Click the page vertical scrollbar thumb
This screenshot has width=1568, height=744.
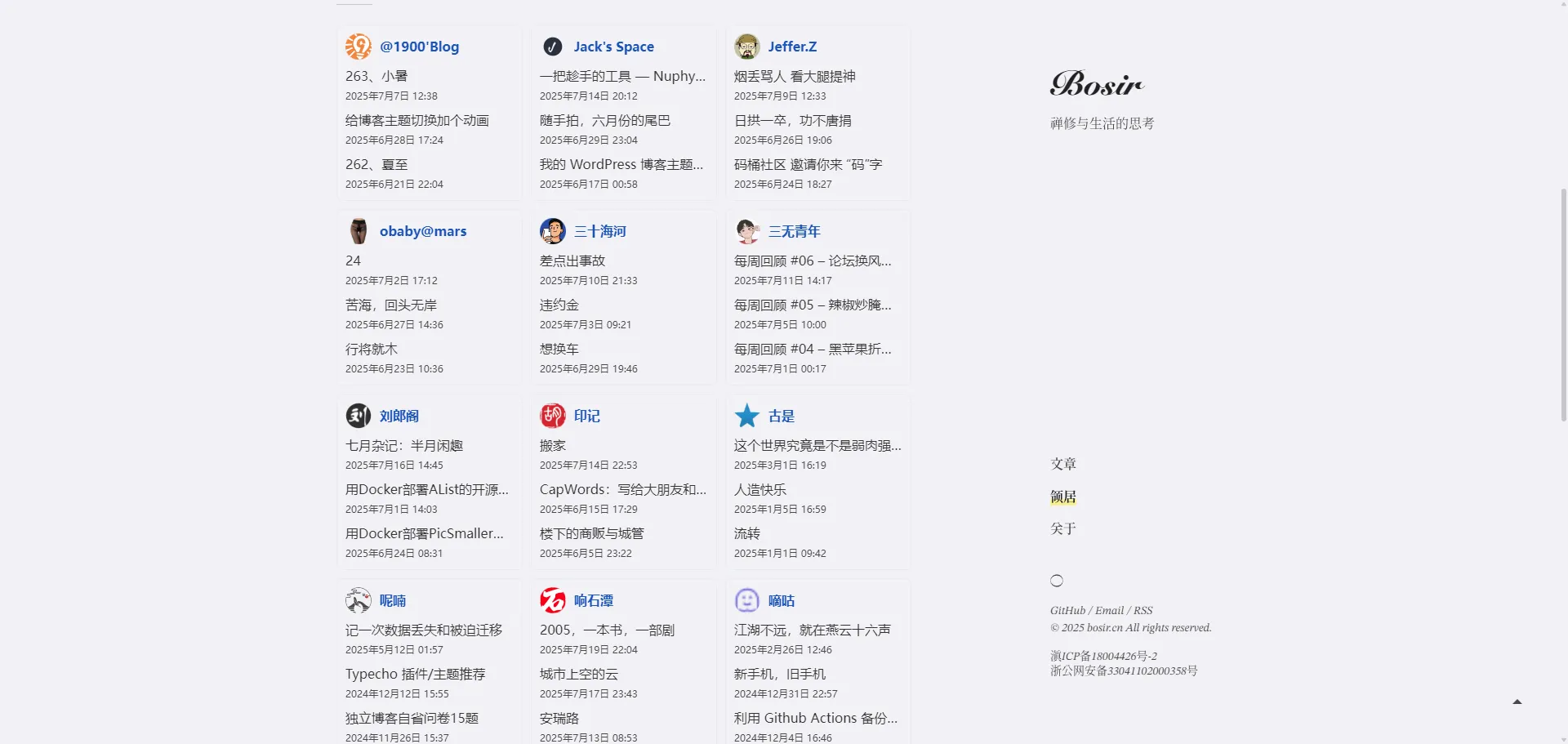pos(1563,302)
